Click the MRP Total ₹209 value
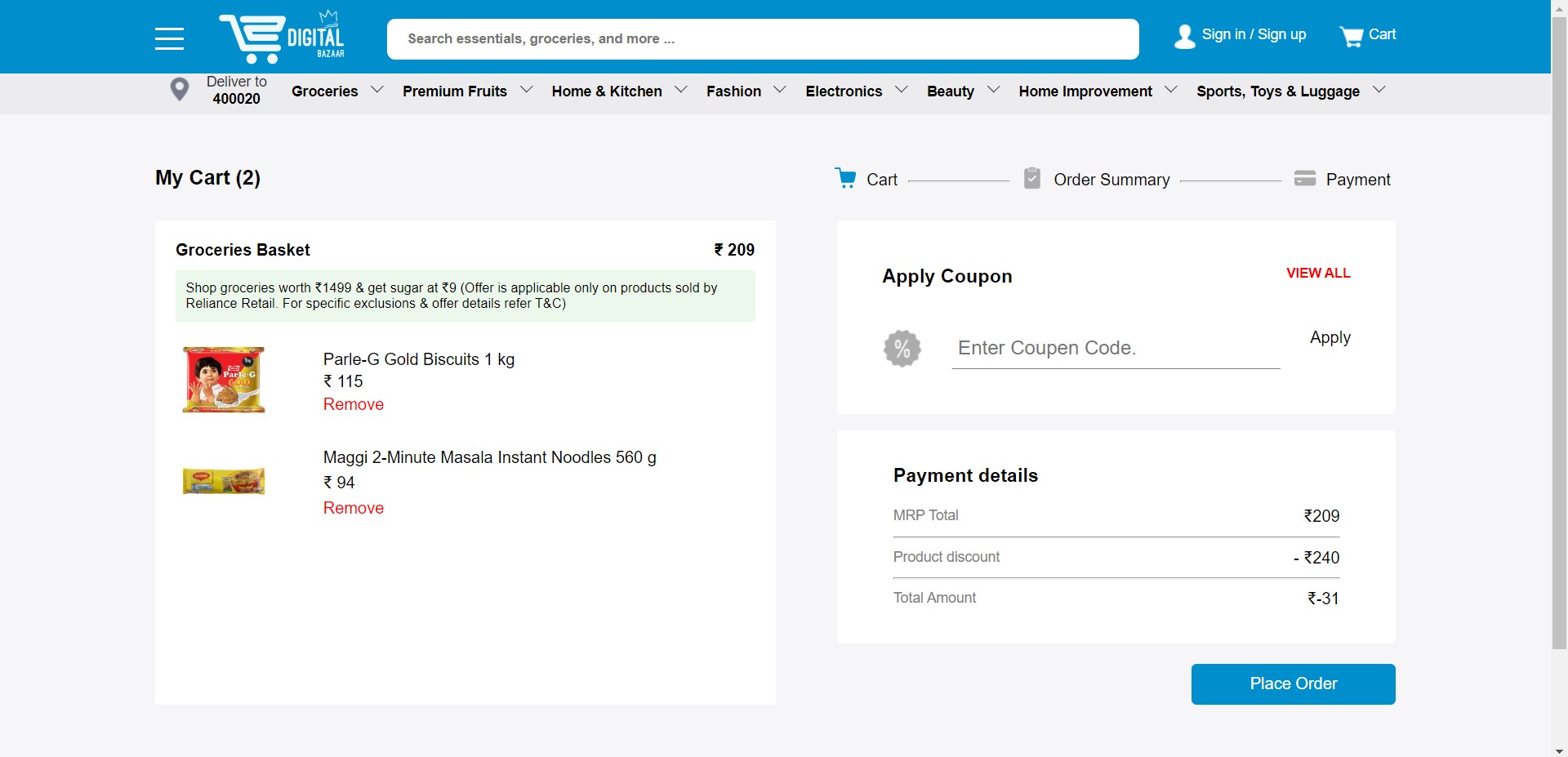The height and width of the screenshot is (757, 1568). (x=1321, y=515)
